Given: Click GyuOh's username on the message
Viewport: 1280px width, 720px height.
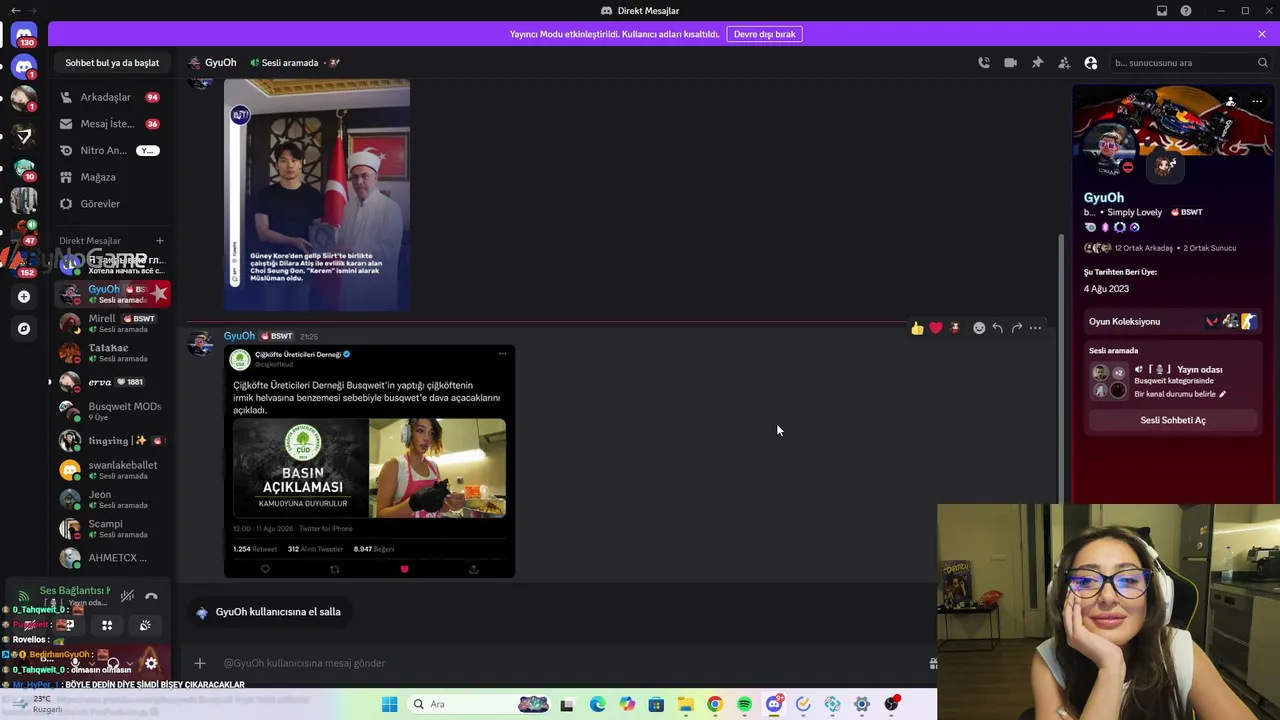Looking at the screenshot, I should point(239,336).
